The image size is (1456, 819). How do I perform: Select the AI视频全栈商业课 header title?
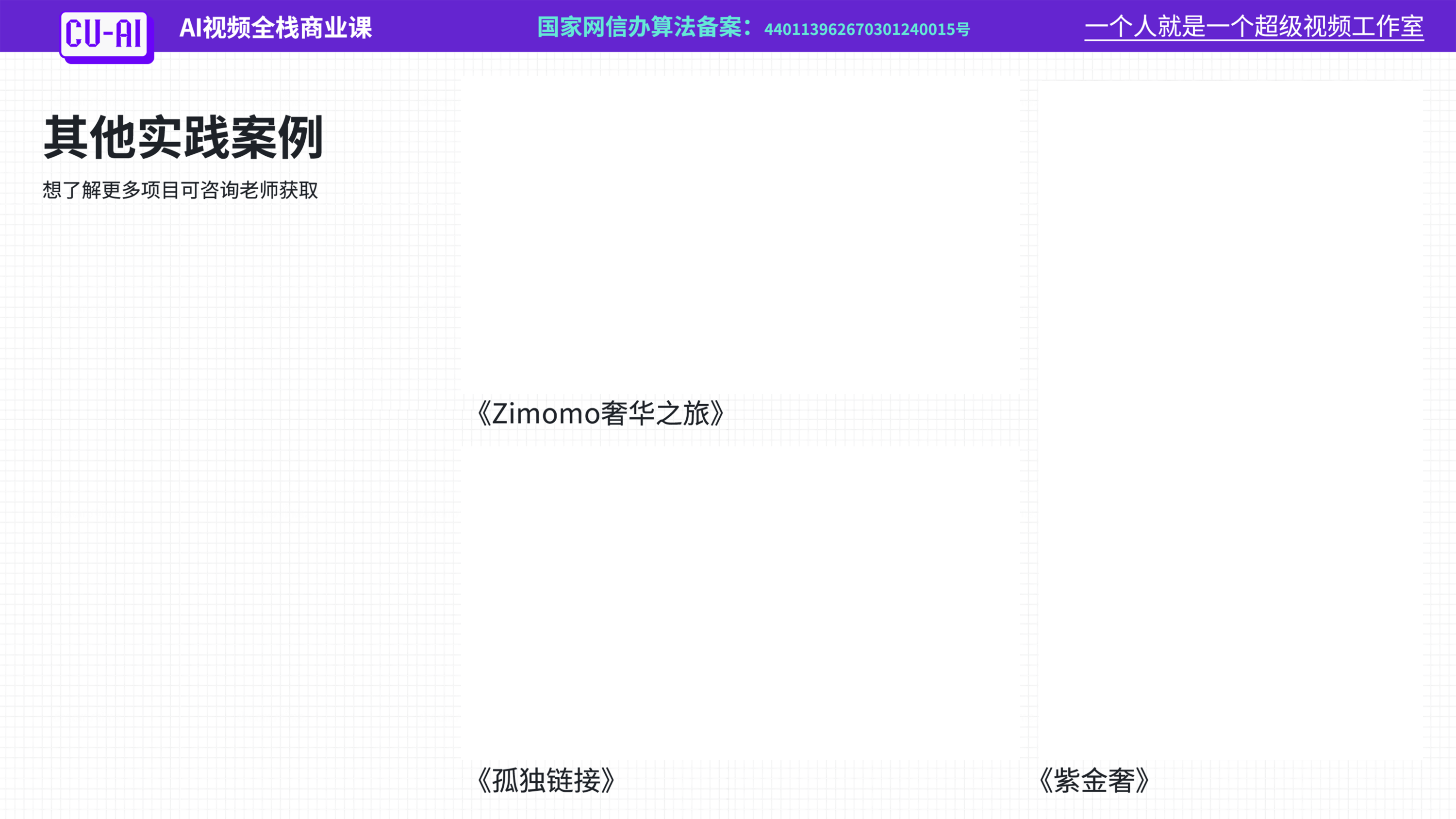(275, 27)
